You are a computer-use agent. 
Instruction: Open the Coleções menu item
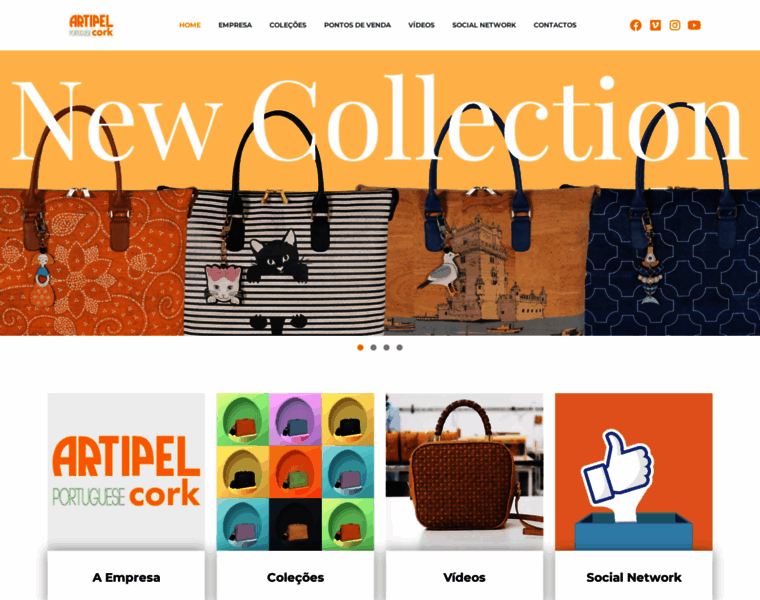(x=288, y=25)
